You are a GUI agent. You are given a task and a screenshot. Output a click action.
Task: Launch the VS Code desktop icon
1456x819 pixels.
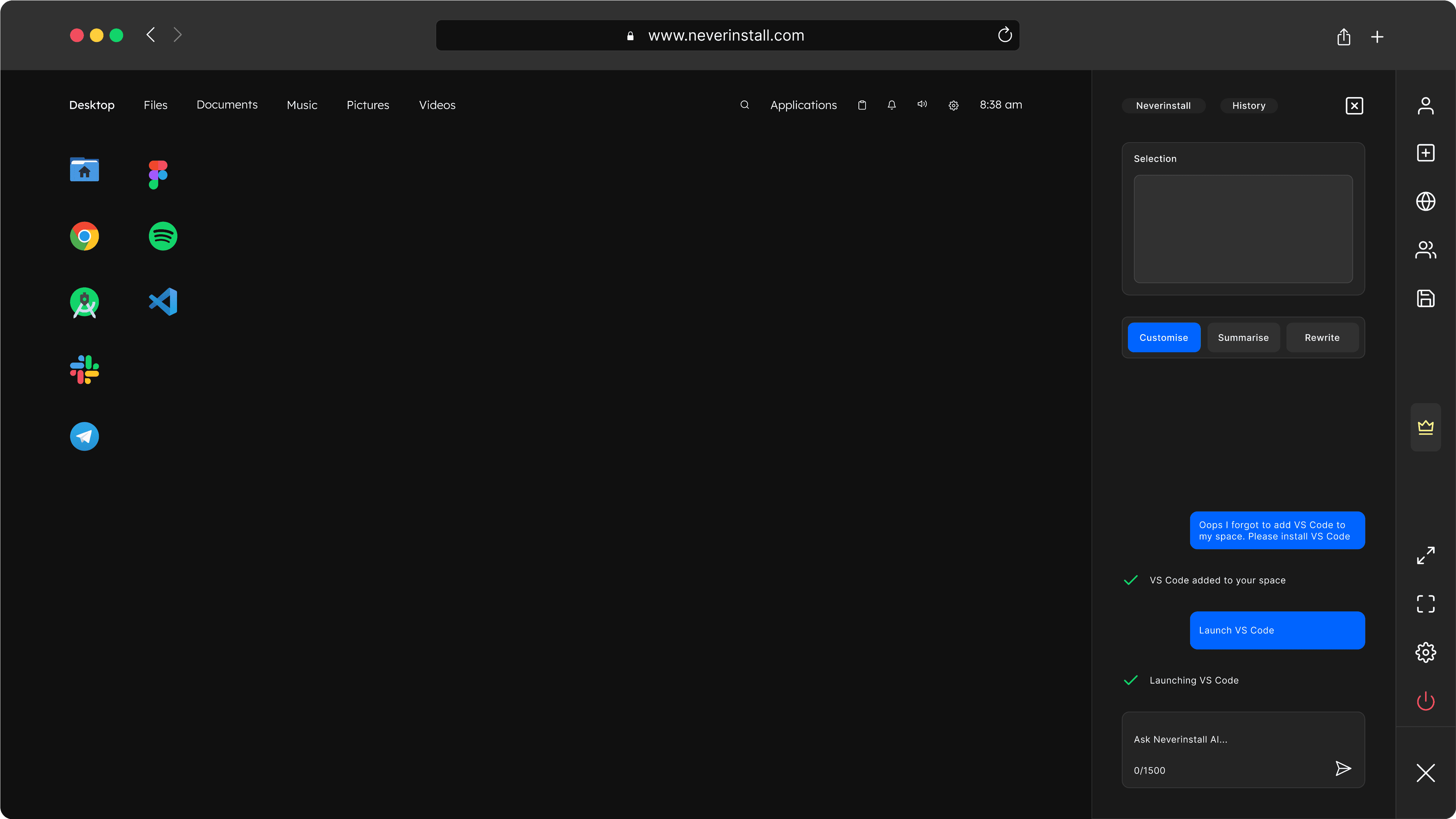coord(163,302)
